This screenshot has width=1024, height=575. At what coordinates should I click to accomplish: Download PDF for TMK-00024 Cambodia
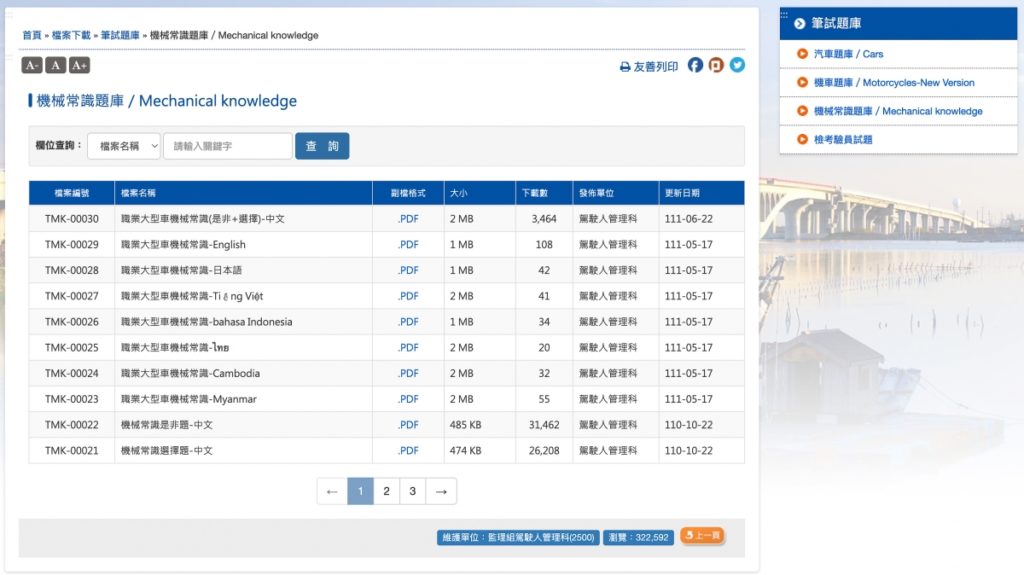click(x=408, y=373)
